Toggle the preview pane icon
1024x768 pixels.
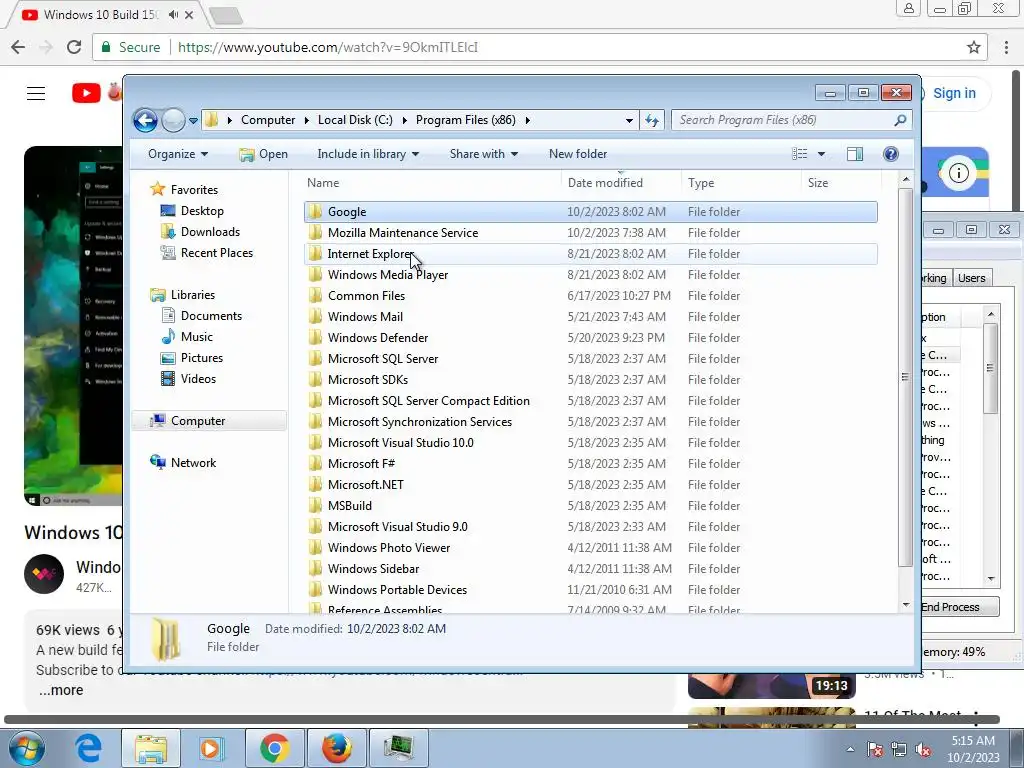point(854,153)
